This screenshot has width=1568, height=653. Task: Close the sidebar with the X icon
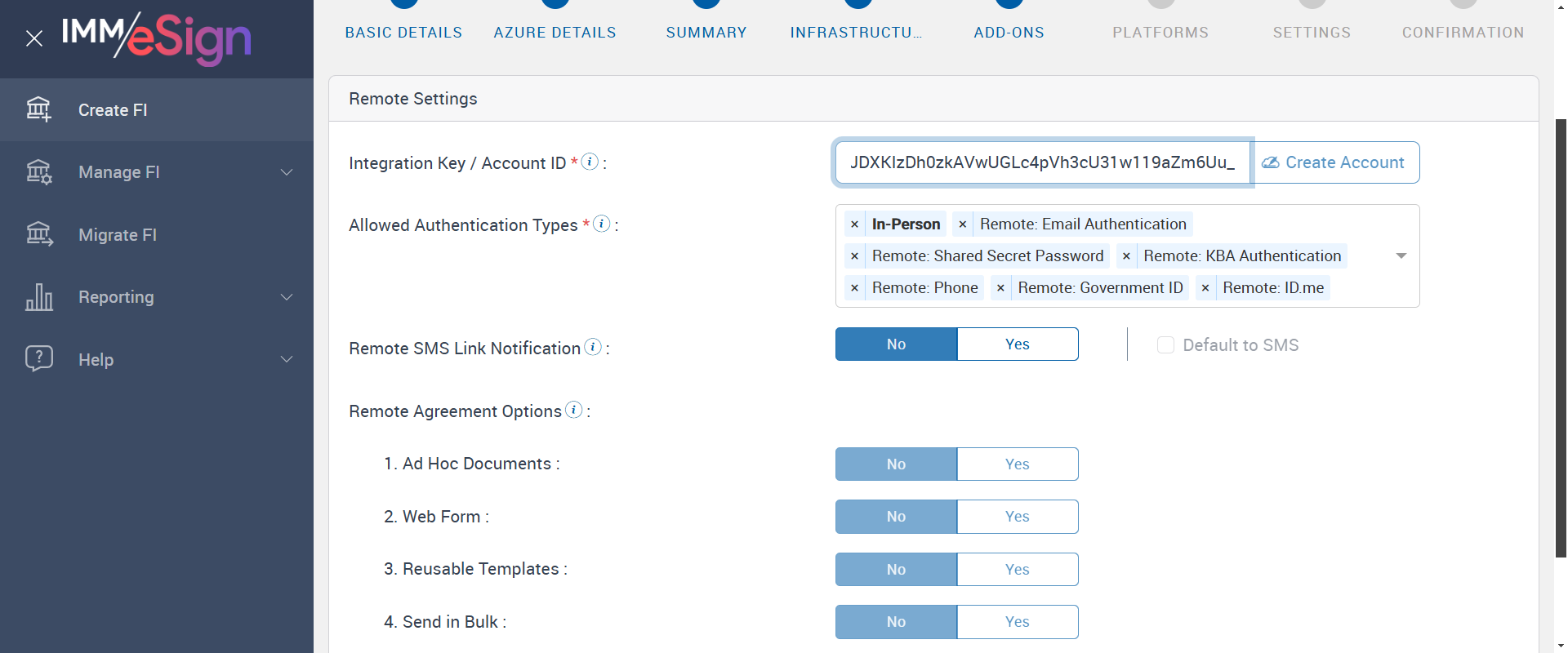(34, 38)
